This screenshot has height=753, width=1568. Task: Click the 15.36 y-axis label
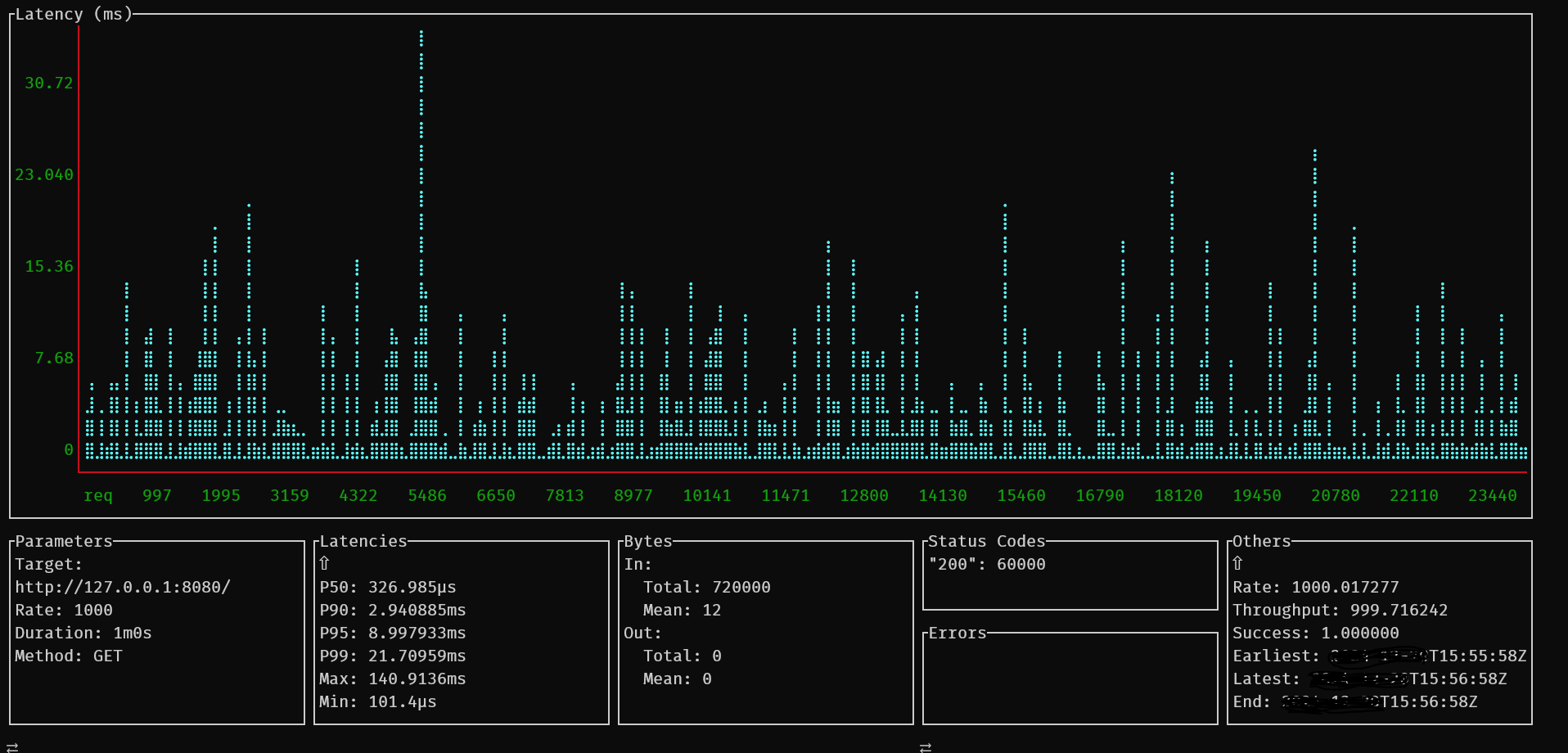point(49,266)
